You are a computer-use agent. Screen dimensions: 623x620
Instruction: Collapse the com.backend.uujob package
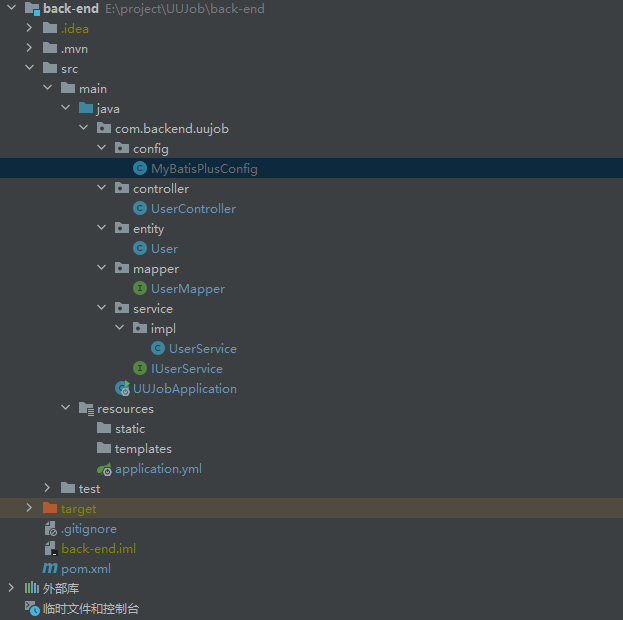(83, 129)
